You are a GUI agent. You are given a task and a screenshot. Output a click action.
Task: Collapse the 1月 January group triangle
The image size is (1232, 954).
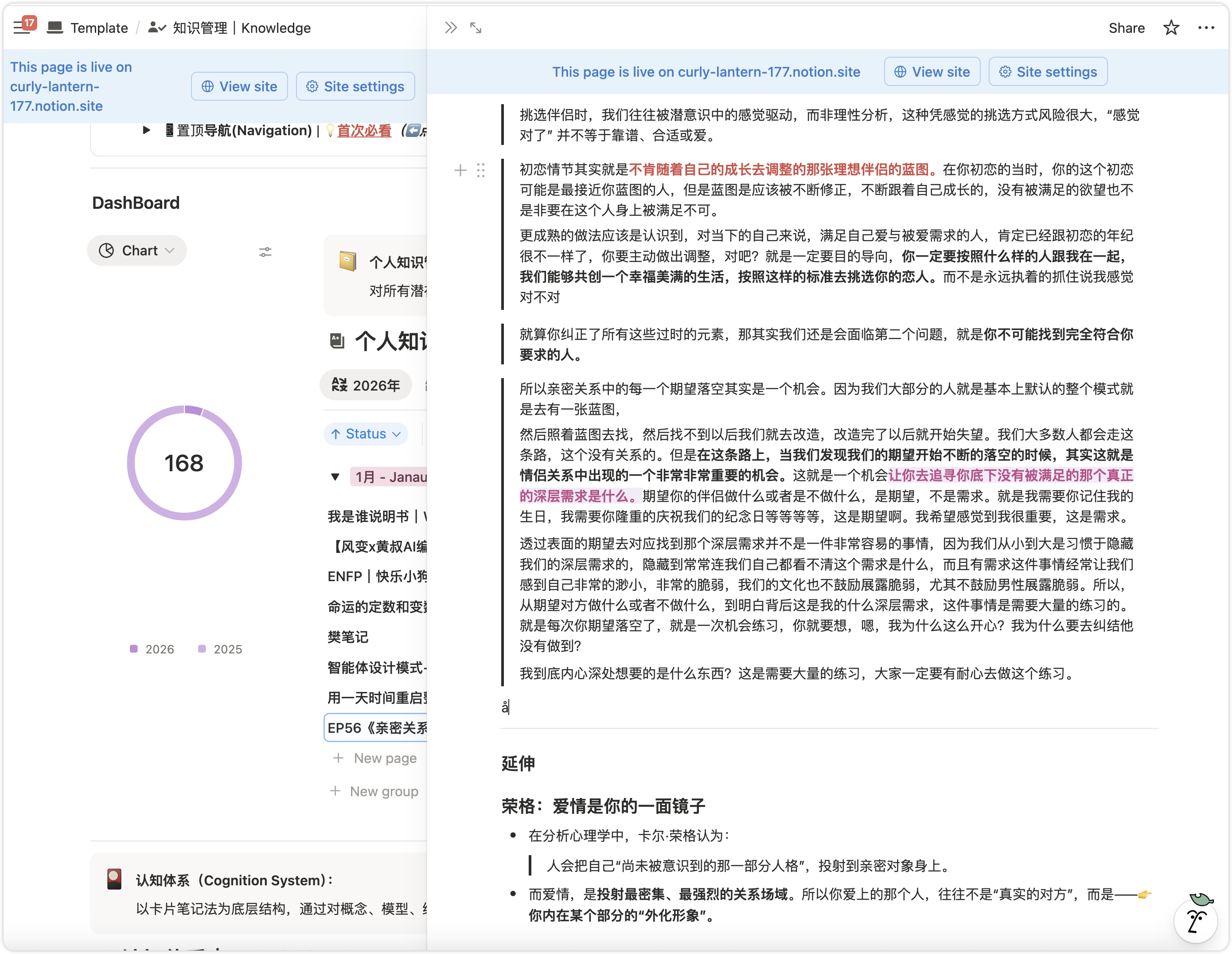(x=335, y=477)
